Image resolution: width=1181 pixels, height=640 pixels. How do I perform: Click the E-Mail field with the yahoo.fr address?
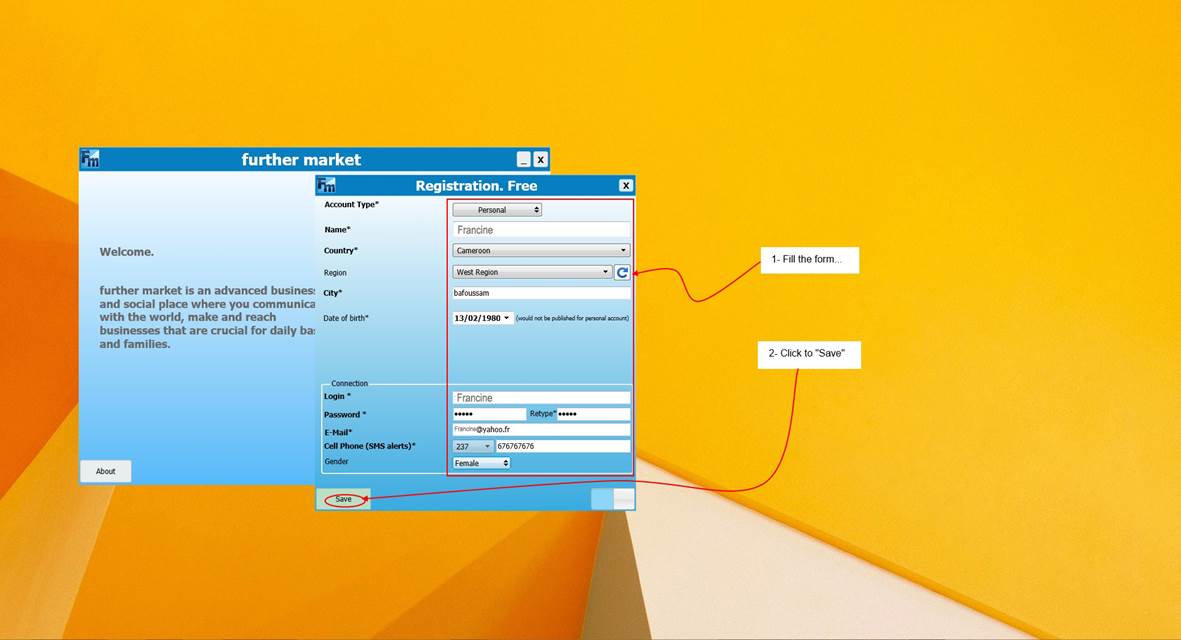(541, 429)
